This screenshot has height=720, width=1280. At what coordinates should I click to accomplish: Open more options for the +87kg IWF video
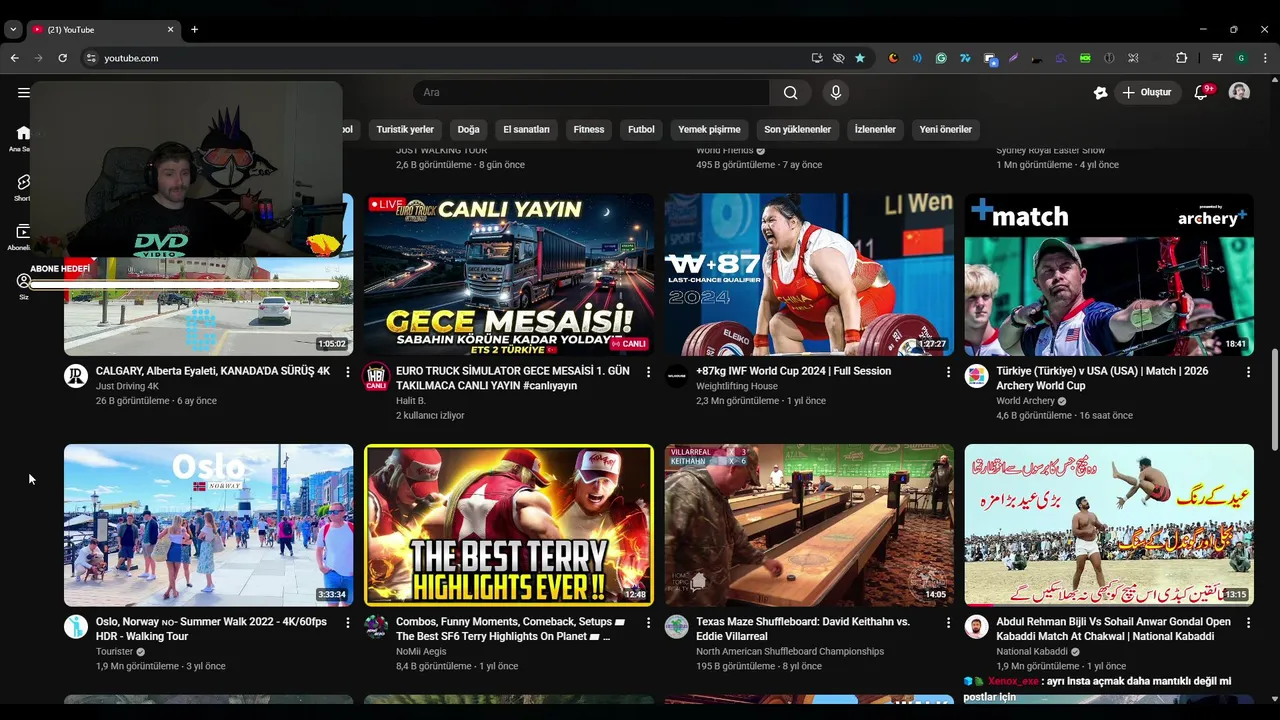948,372
